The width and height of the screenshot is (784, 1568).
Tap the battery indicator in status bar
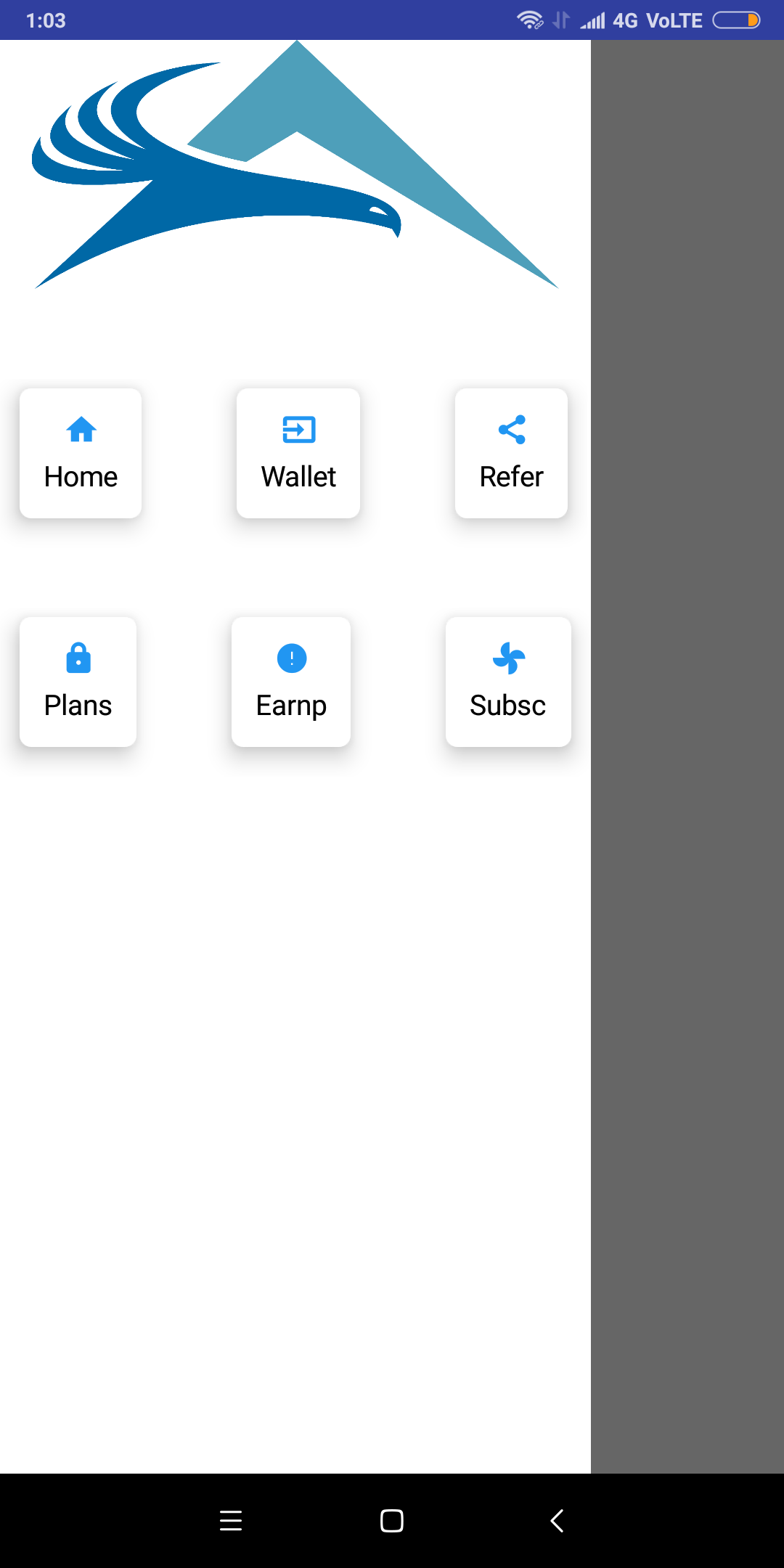point(736,20)
